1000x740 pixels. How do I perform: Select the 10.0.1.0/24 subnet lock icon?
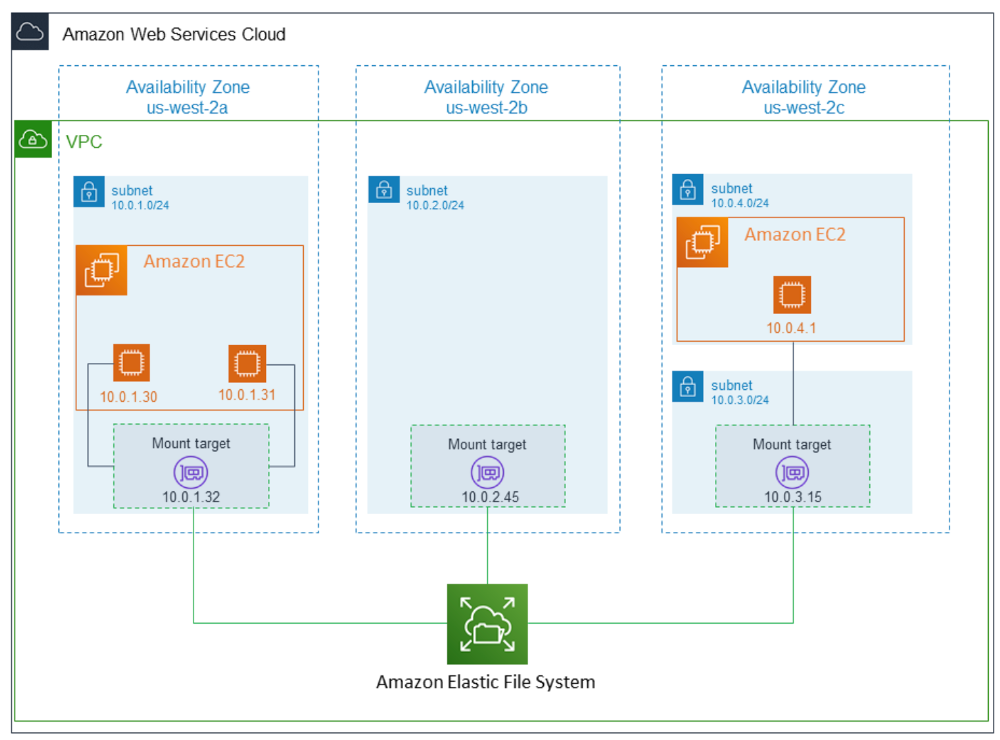[x=89, y=191]
